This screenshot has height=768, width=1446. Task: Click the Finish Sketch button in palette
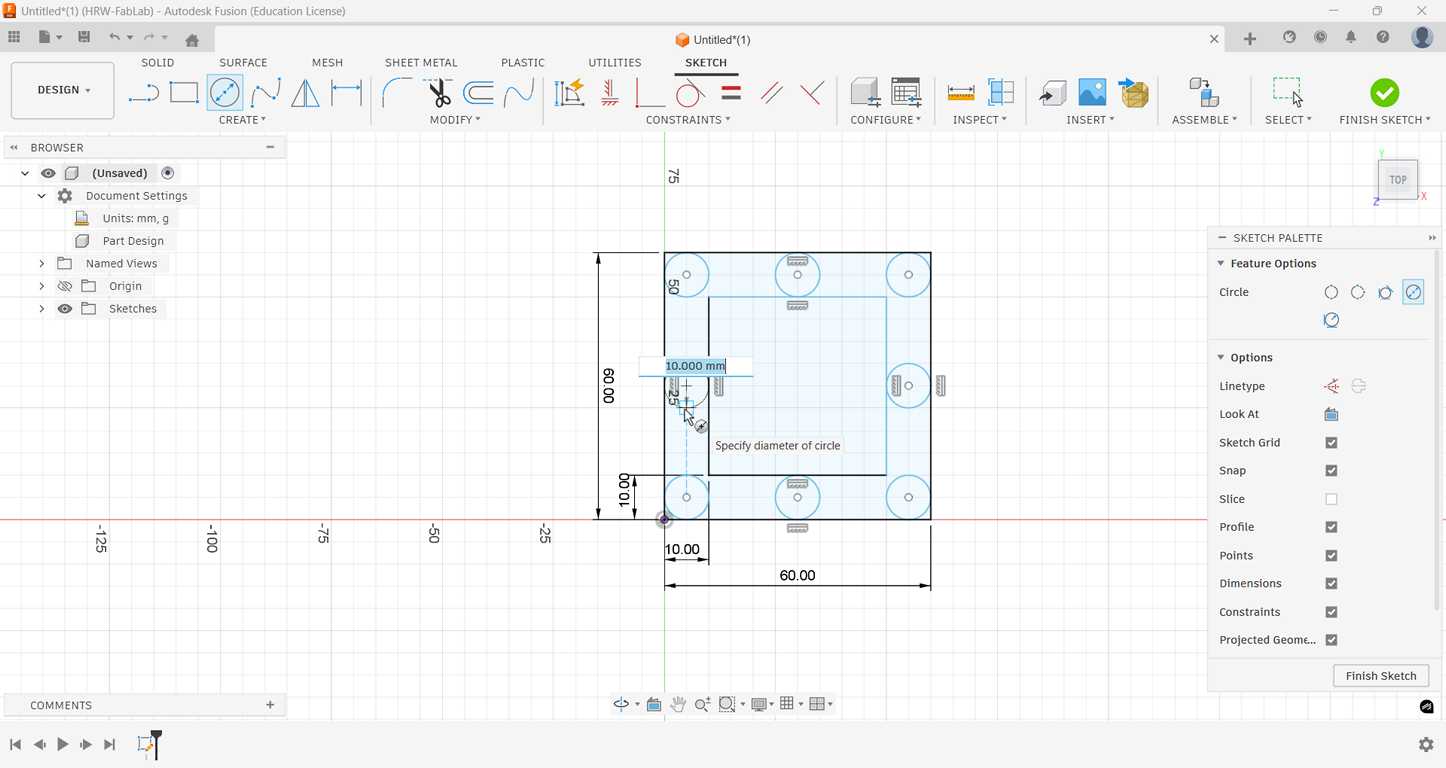tap(1381, 676)
